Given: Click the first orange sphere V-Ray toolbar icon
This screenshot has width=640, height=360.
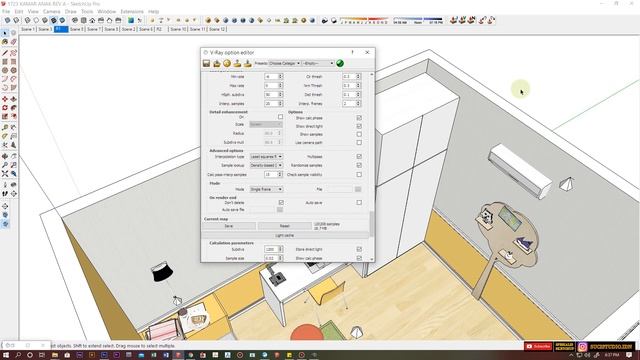Looking at the screenshot, I should click(x=208, y=20).
